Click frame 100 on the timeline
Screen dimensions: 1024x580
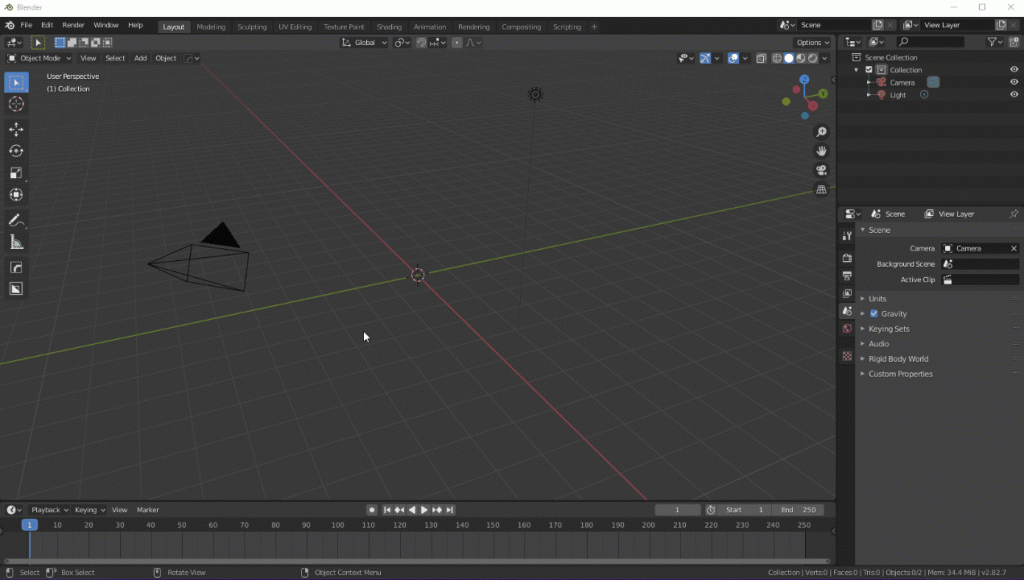pos(337,525)
